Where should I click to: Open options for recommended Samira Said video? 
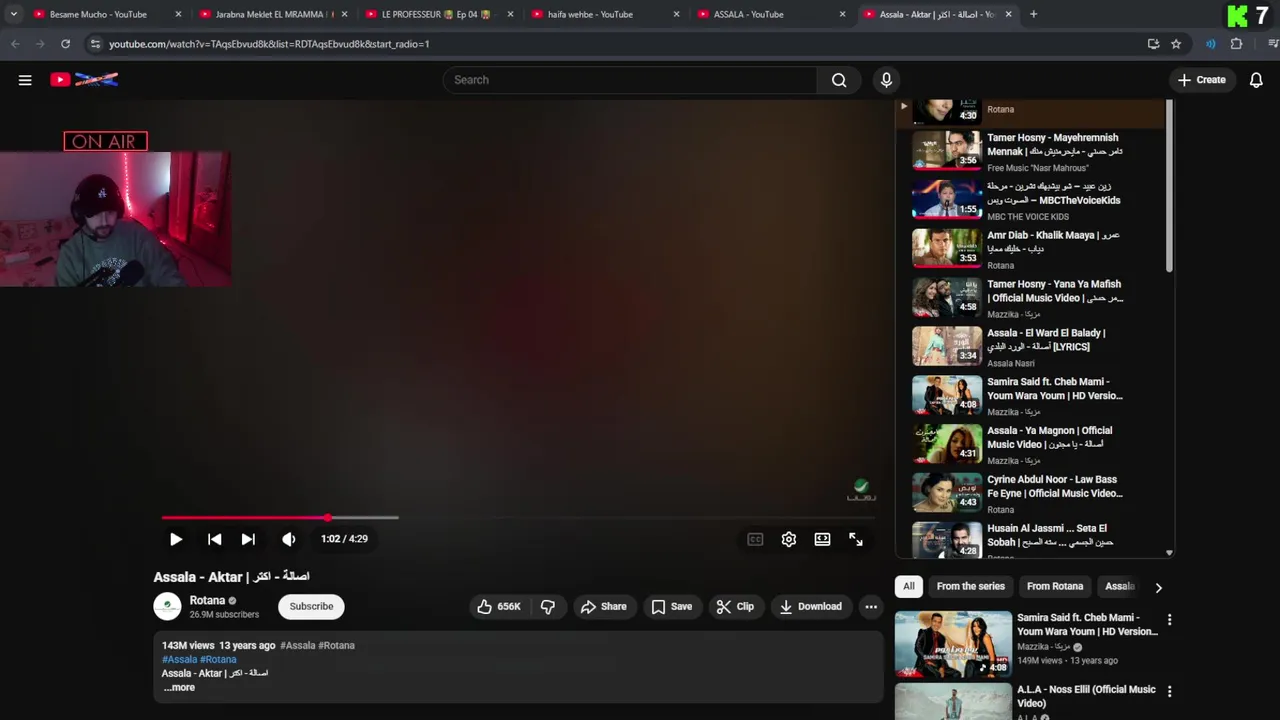(x=1169, y=620)
